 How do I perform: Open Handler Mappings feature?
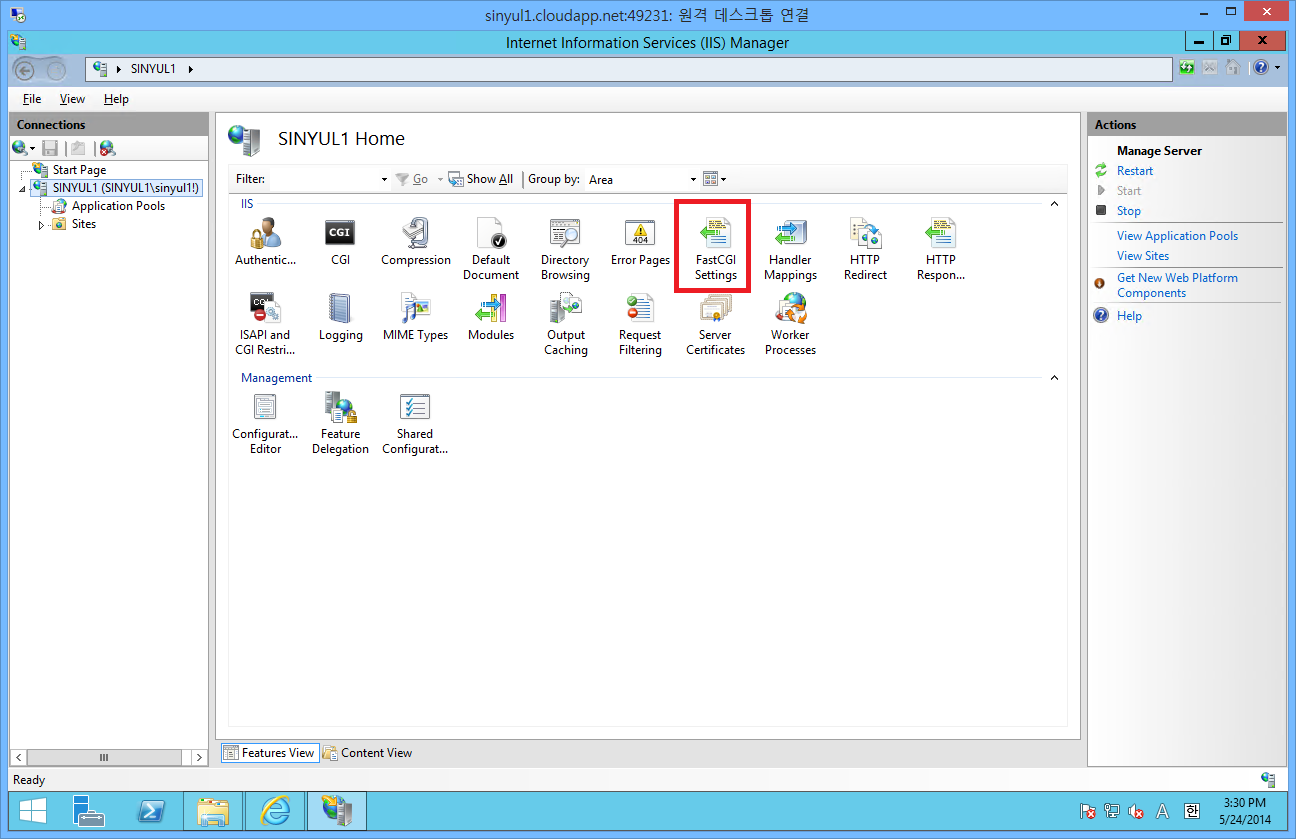[790, 250]
